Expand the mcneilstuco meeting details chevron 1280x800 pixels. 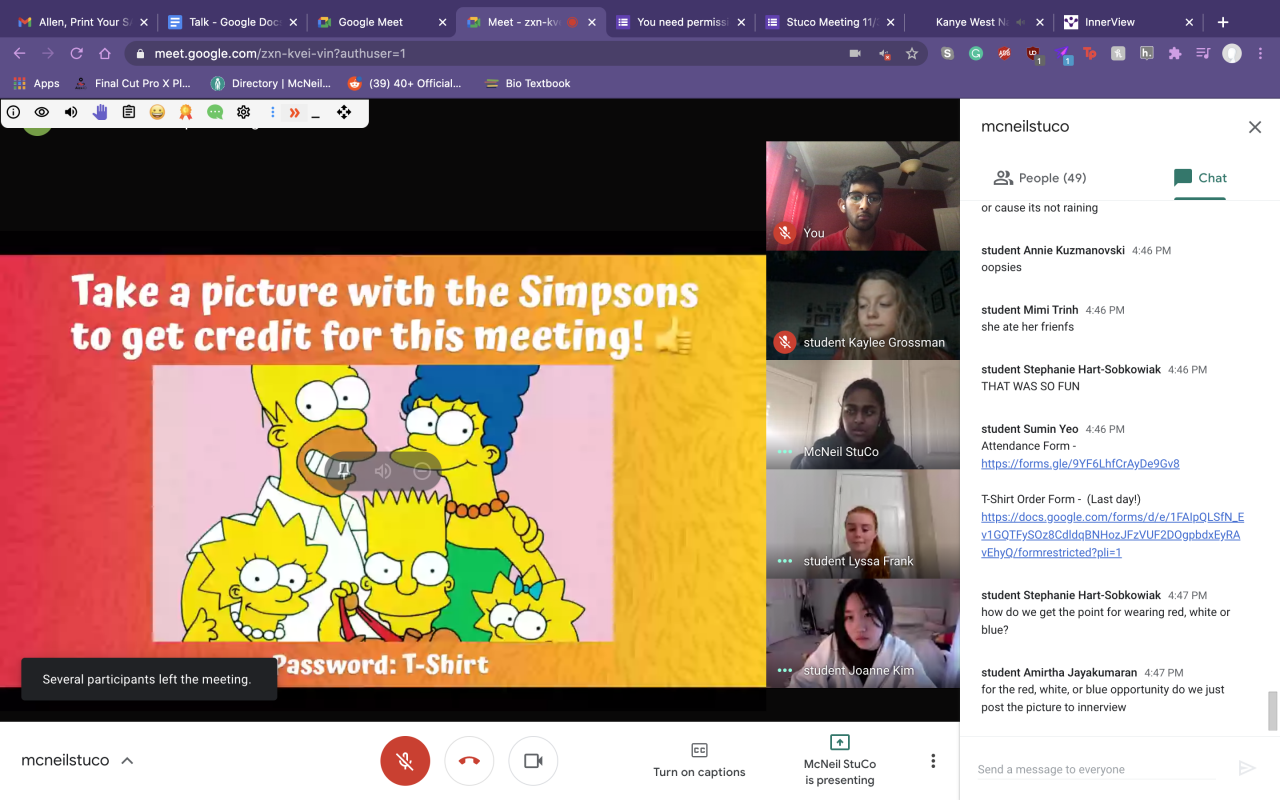[127, 761]
